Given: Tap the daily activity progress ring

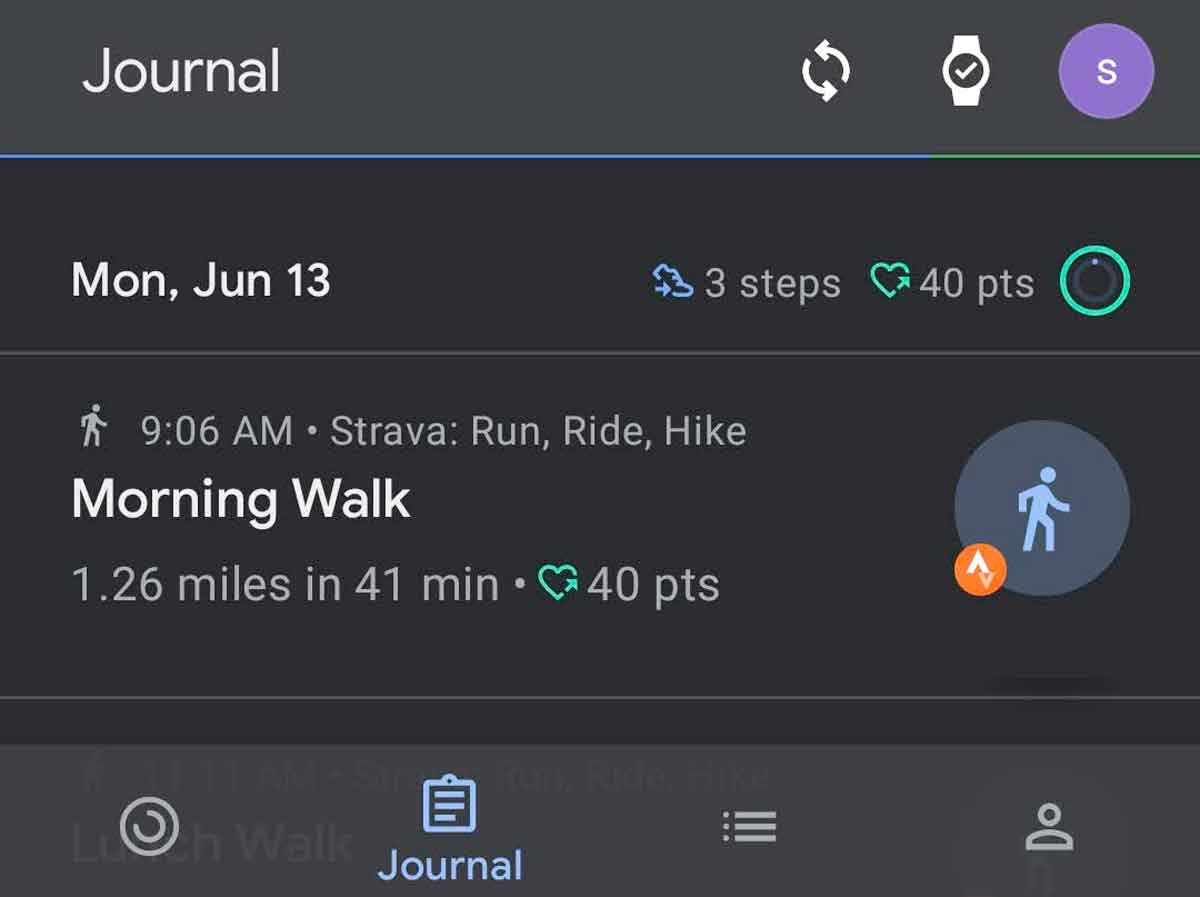Looking at the screenshot, I should point(1093,281).
